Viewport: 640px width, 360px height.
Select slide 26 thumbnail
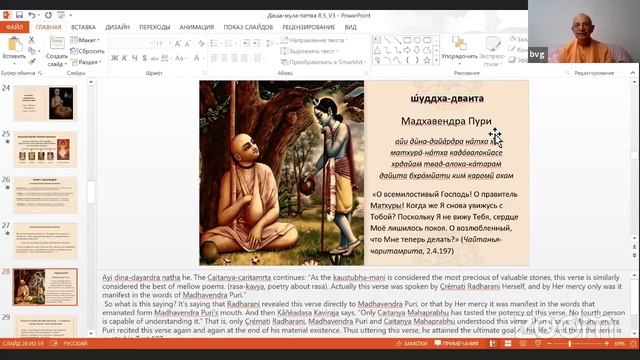click(45, 195)
